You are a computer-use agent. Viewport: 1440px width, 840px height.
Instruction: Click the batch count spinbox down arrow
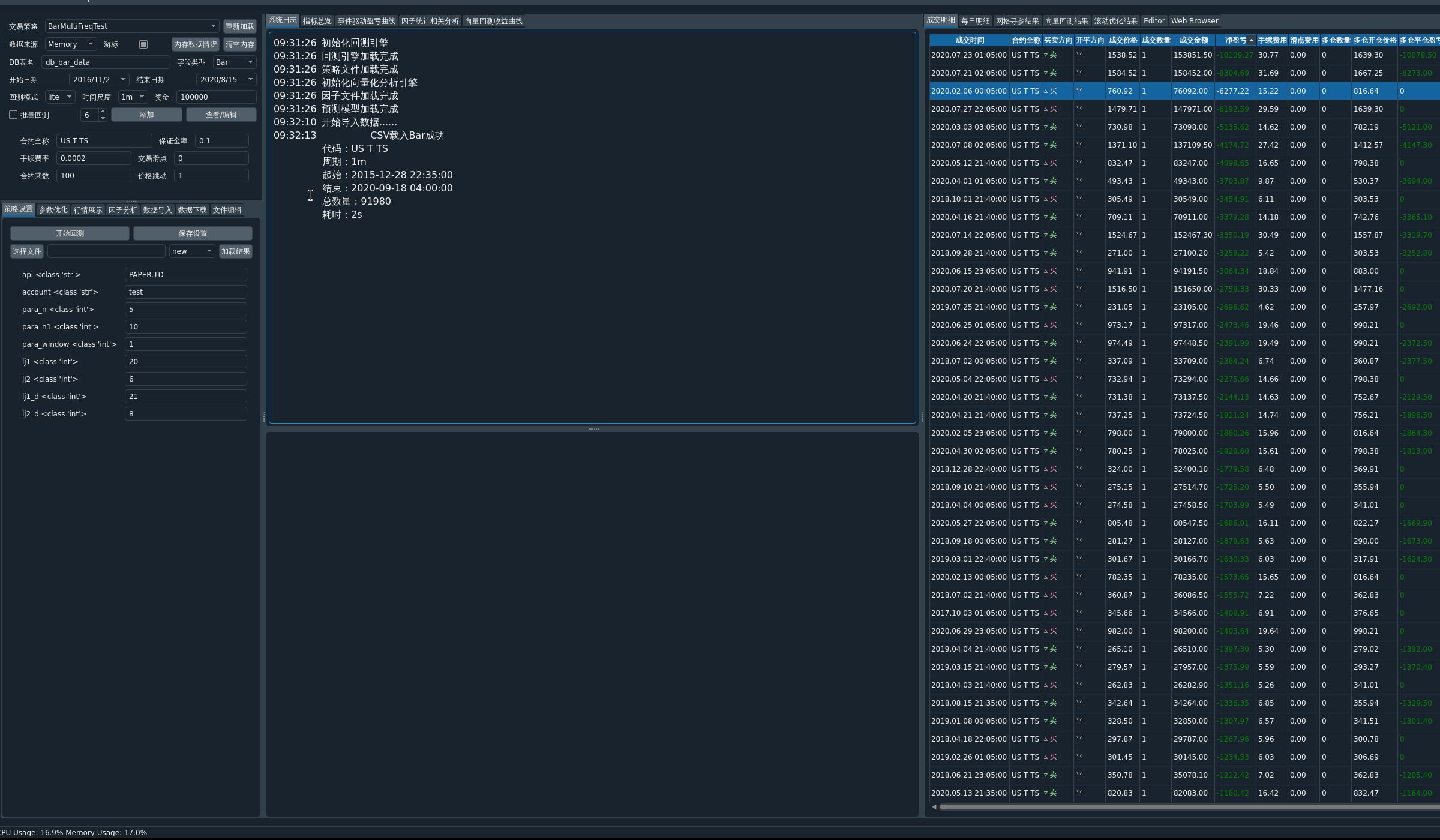[103, 118]
